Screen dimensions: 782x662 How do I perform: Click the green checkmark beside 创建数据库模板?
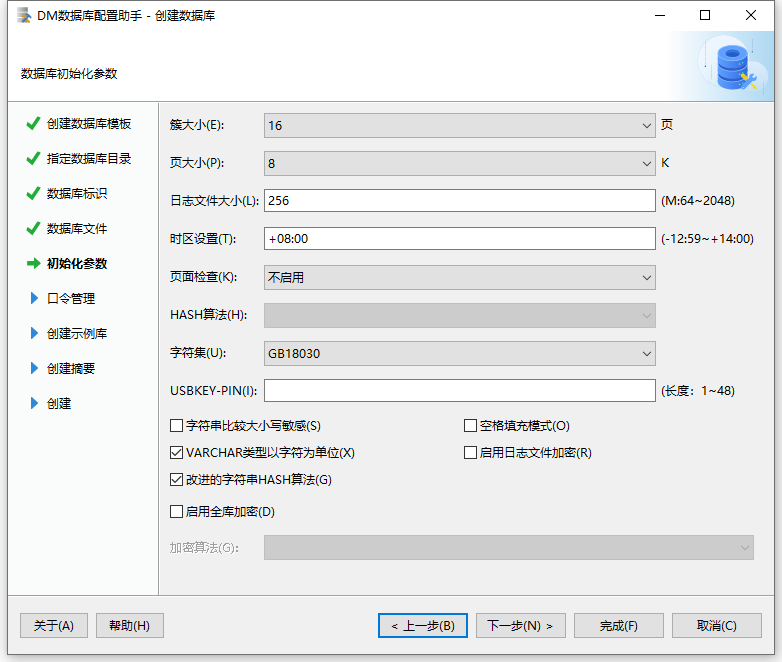[x=33, y=124]
